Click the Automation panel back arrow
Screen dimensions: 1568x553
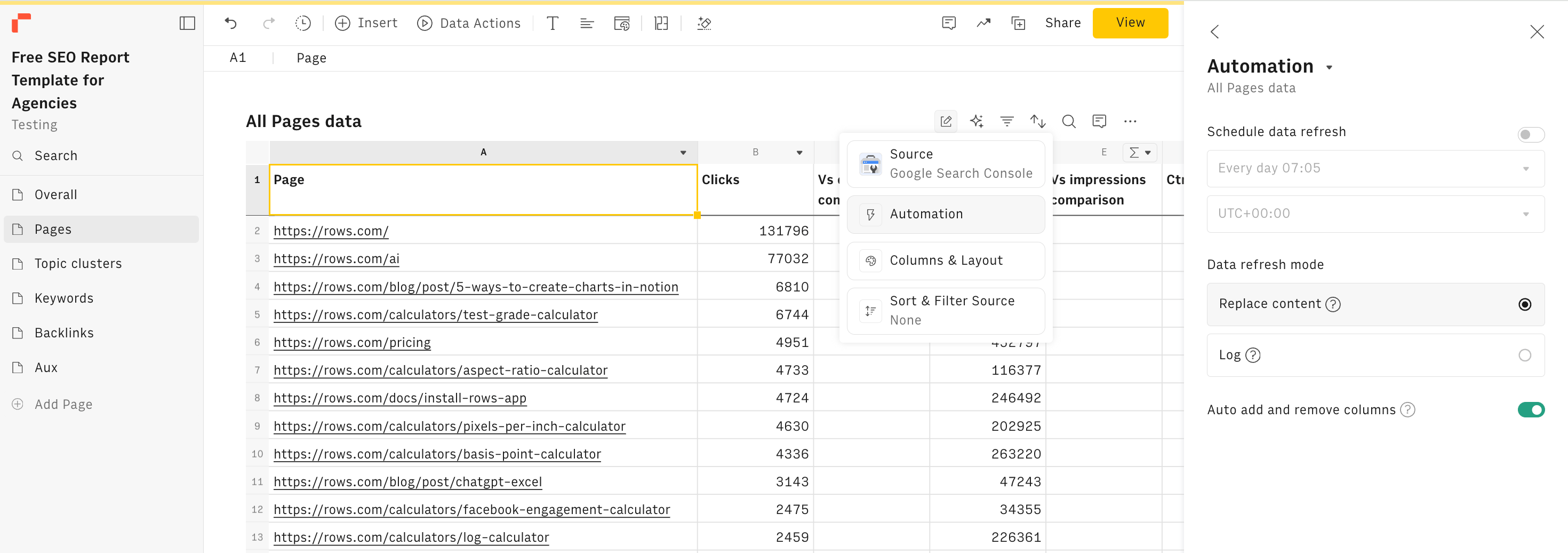coord(1214,31)
